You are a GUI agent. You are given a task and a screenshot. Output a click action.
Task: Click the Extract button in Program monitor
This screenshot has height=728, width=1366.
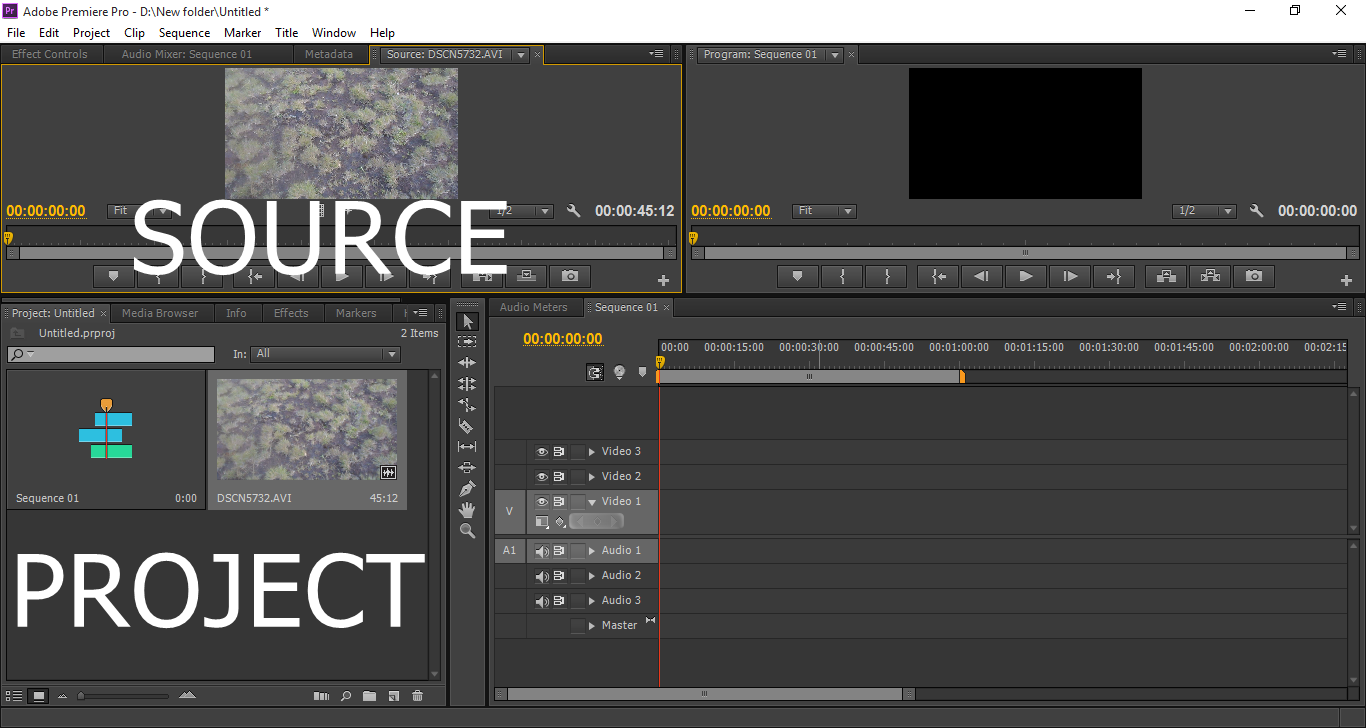click(1210, 276)
